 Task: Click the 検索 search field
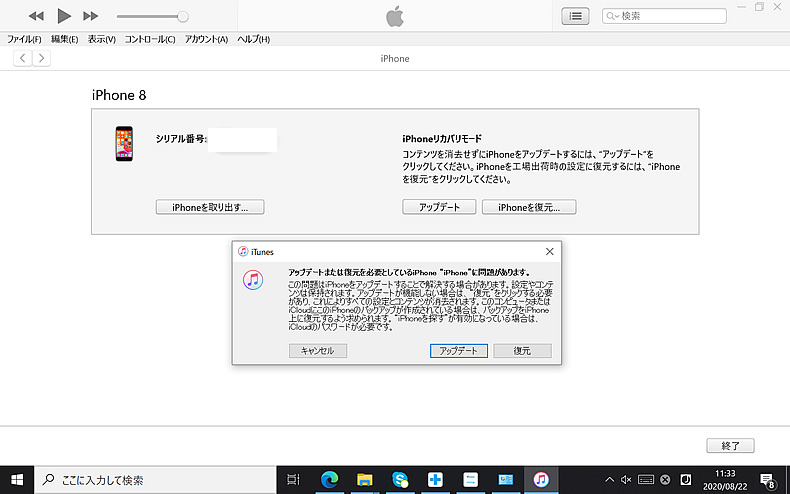click(664, 16)
